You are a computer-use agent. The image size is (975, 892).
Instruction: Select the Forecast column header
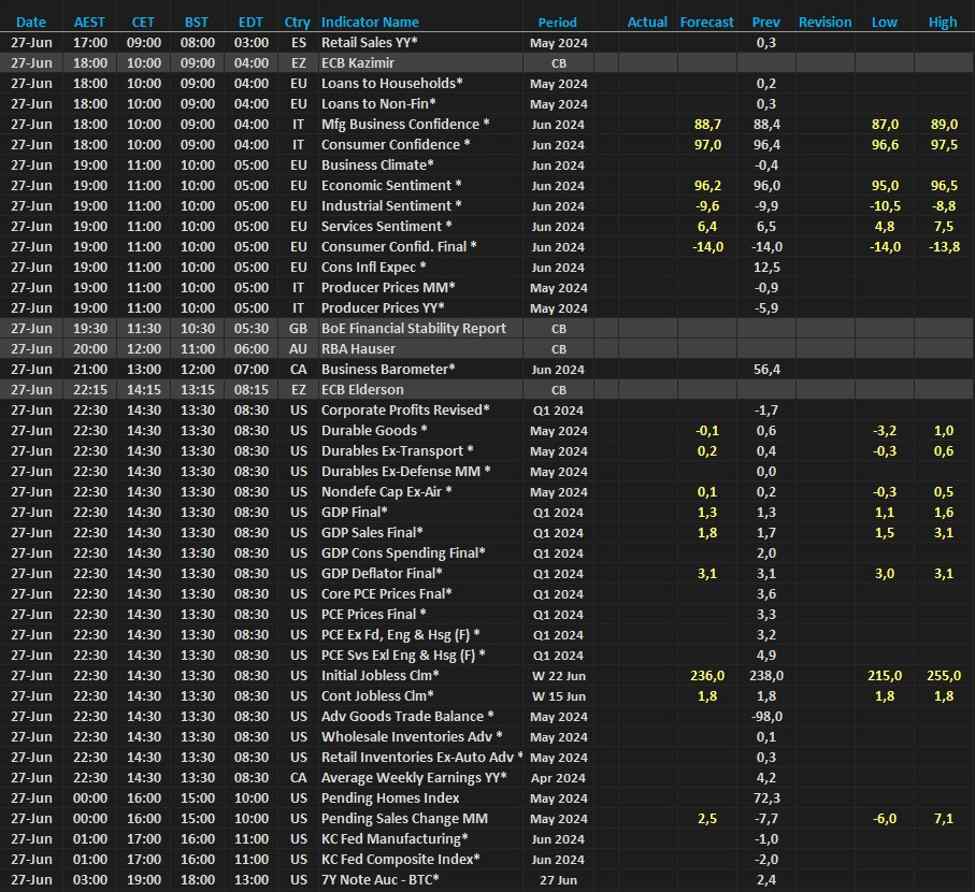[x=706, y=22]
